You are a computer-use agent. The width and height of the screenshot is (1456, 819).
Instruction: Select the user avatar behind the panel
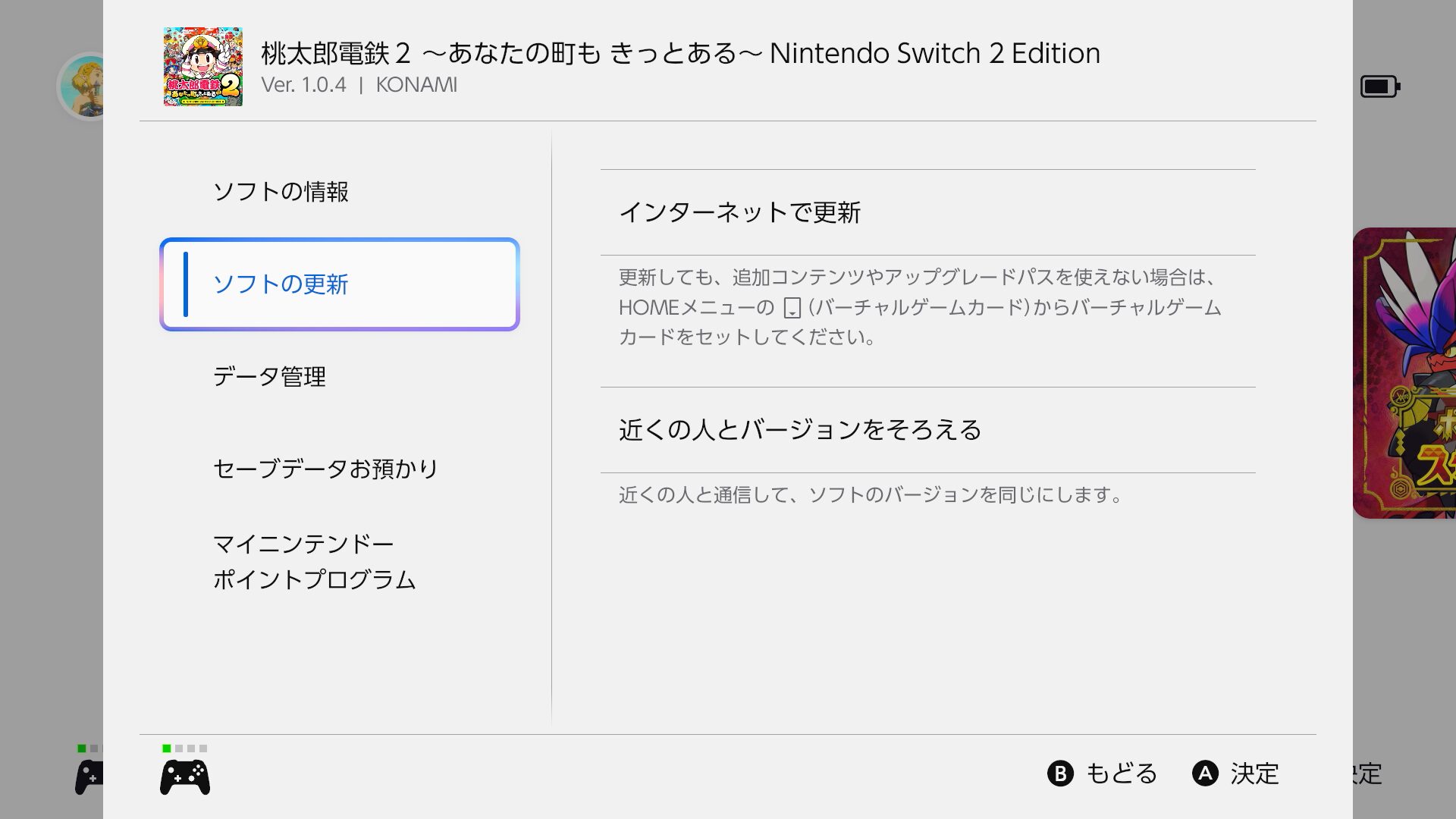[83, 86]
